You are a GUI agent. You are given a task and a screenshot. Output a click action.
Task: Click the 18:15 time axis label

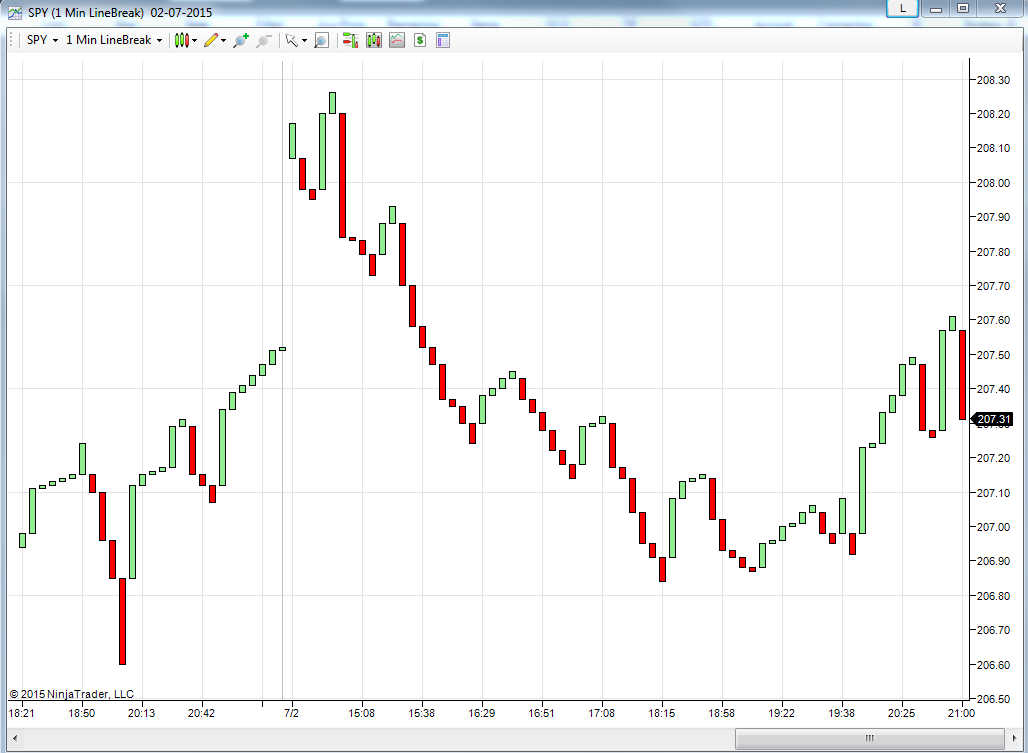(662, 713)
